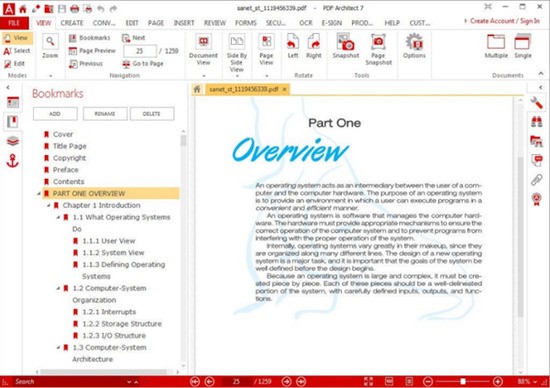550x388 pixels.
Task: Click the RENAME bookmark button
Action: (105, 114)
